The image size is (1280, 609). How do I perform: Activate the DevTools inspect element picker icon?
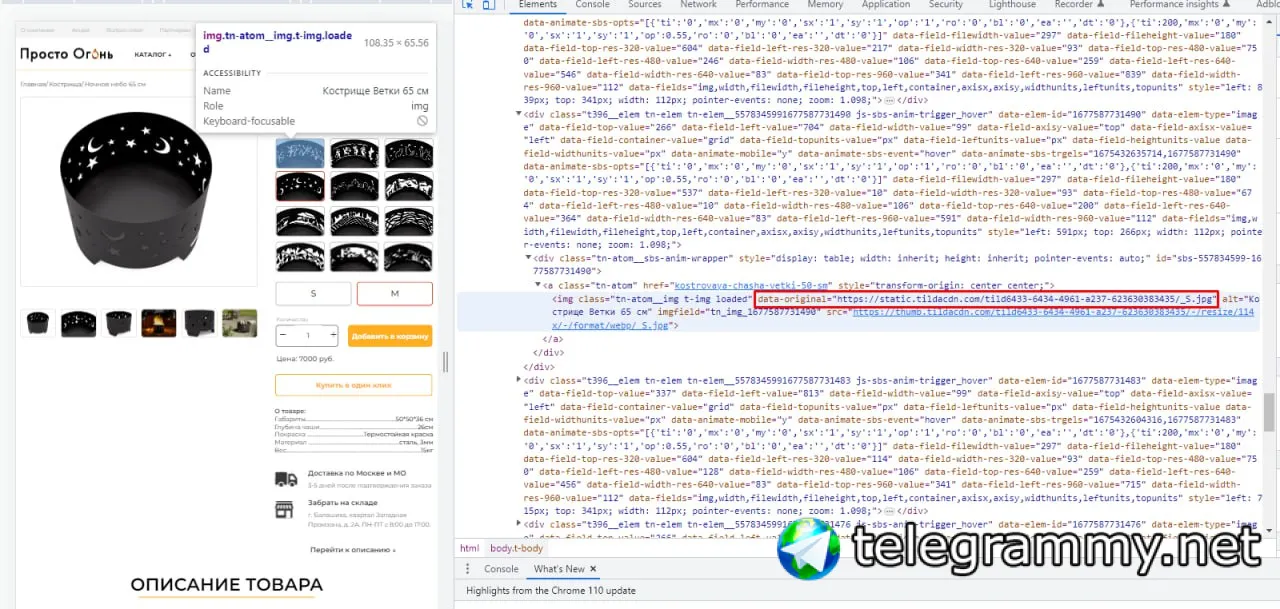click(x=469, y=5)
